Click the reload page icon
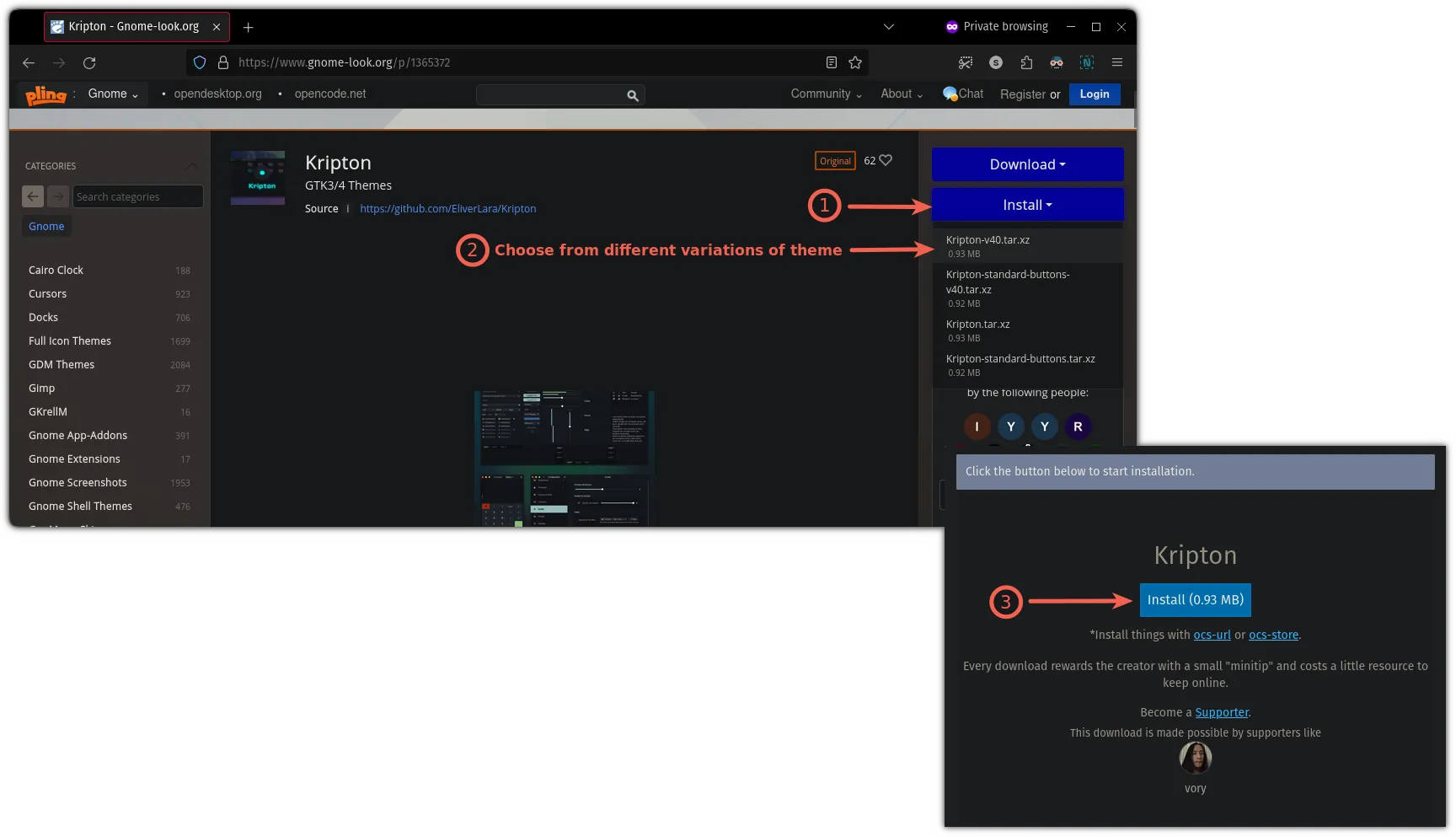Image resolution: width=1456 pixels, height=837 pixels. click(89, 62)
